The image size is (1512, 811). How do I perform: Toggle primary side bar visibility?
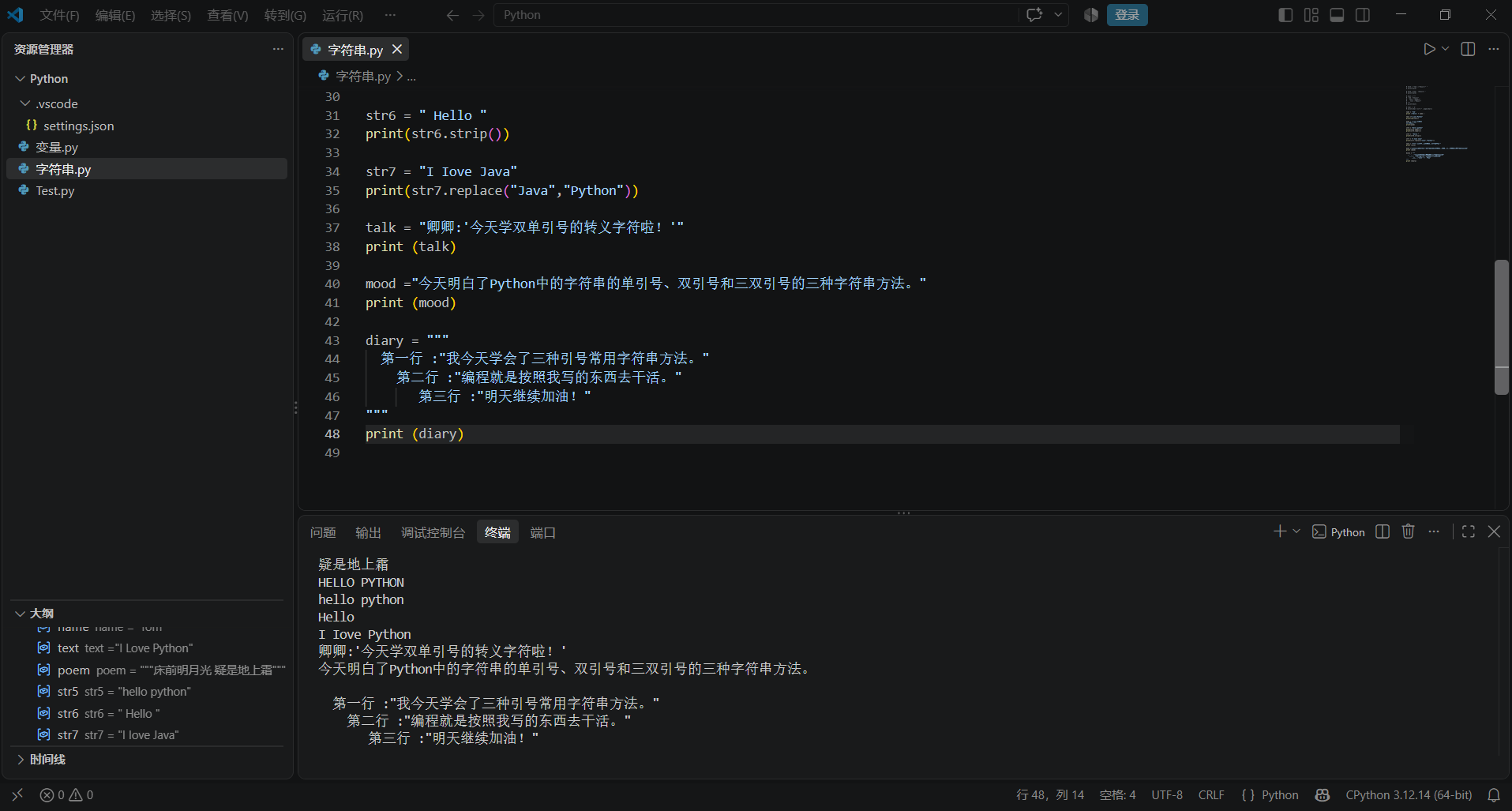point(1285,15)
